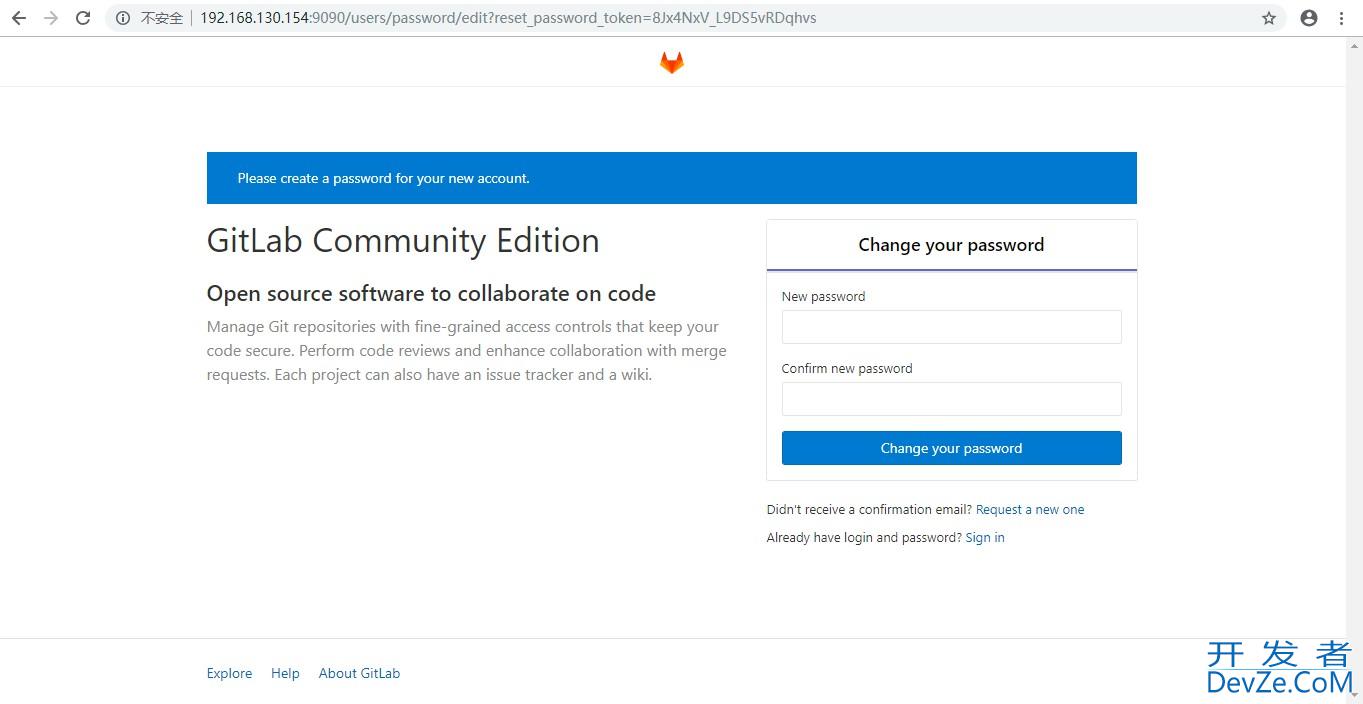The width and height of the screenshot is (1363, 704).
Task: Open the Help footer link
Action: click(x=285, y=674)
